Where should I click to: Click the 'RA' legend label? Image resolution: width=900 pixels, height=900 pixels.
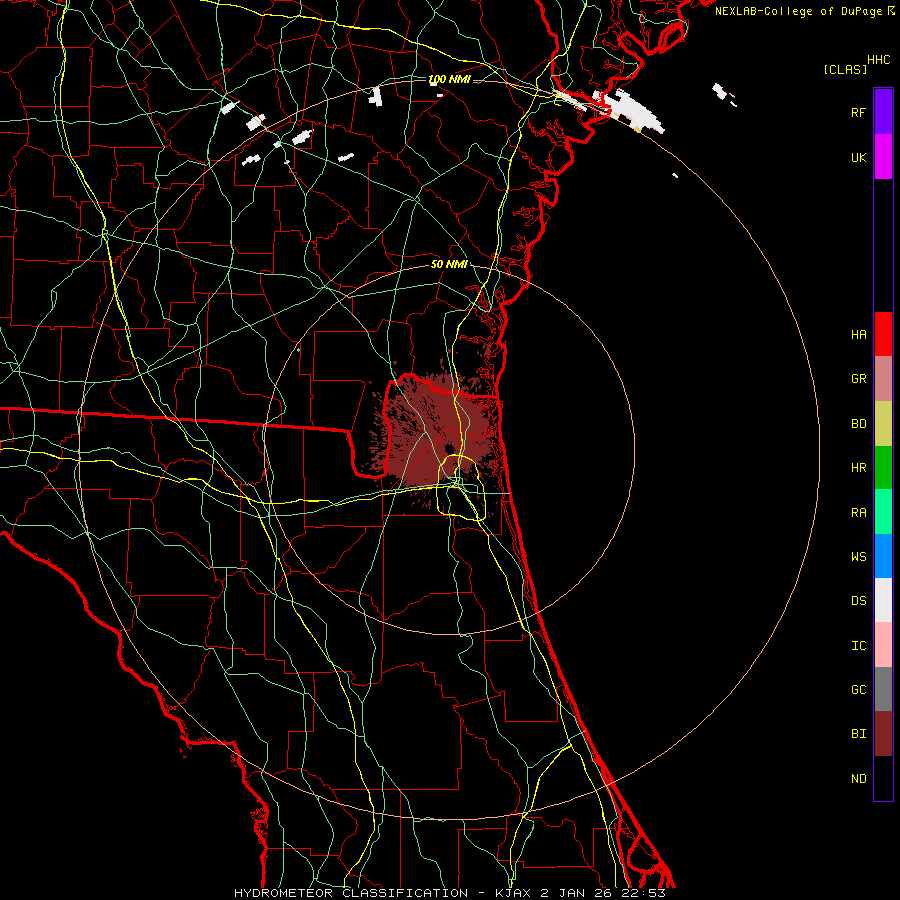pos(858,513)
